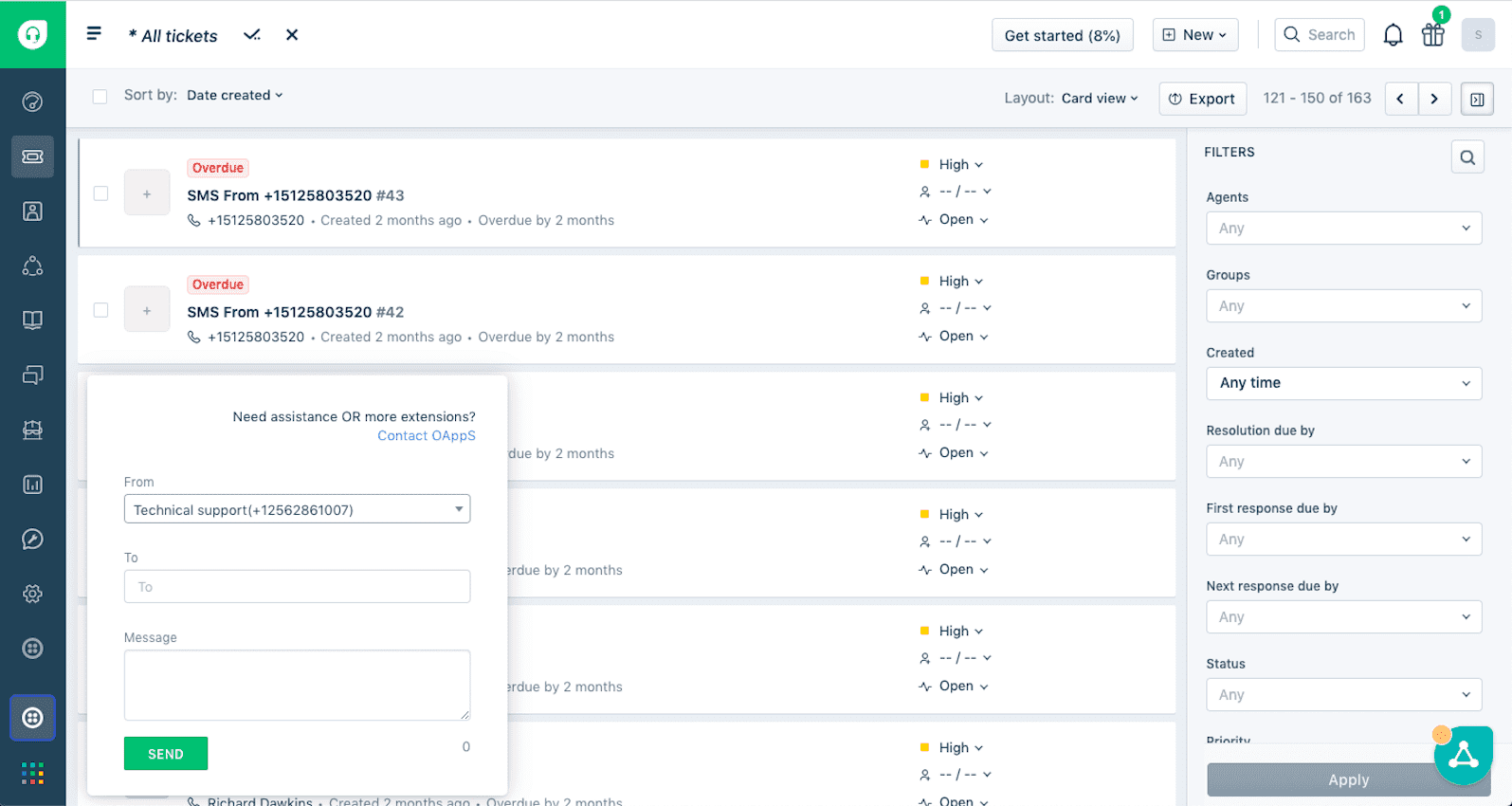Select checkbox for ticket #42

pos(100,310)
